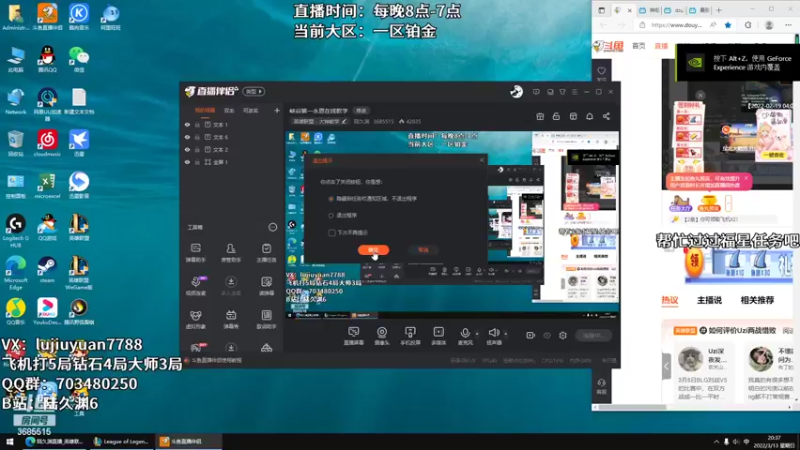Image resolution: width=800 pixels, height=450 pixels.
Task: Open the 弹幕助手 tool in the toolbox
Action: 195,253
